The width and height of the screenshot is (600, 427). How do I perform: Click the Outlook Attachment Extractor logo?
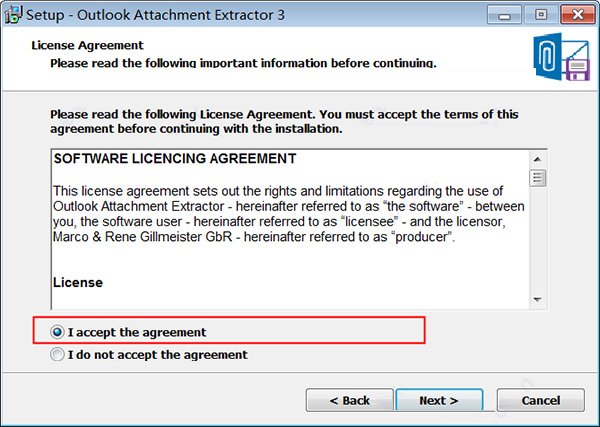[561, 57]
